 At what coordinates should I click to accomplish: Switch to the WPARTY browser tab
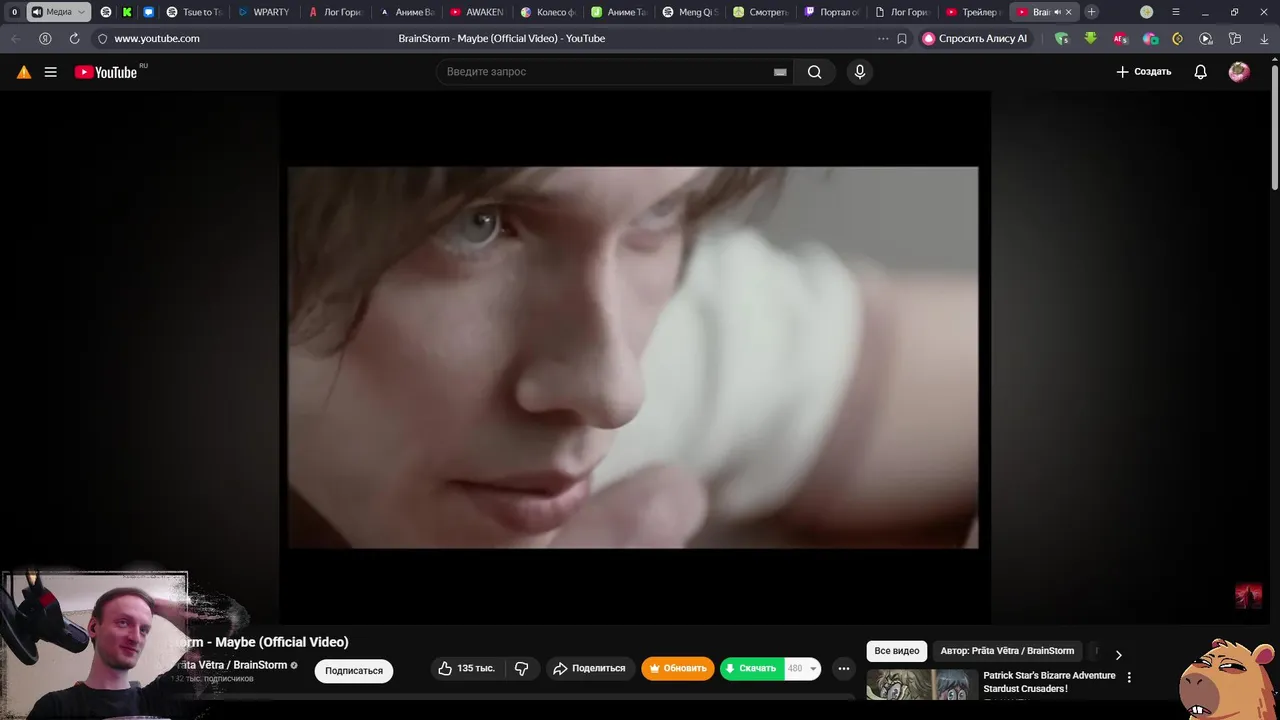tap(264, 12)
